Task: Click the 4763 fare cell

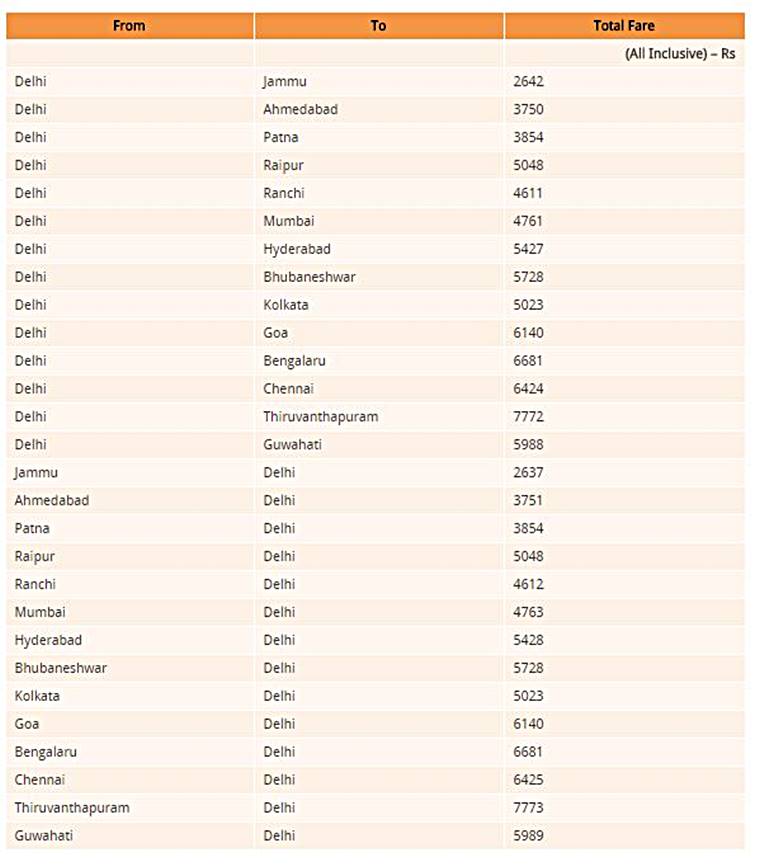Action: click(528, 612)
